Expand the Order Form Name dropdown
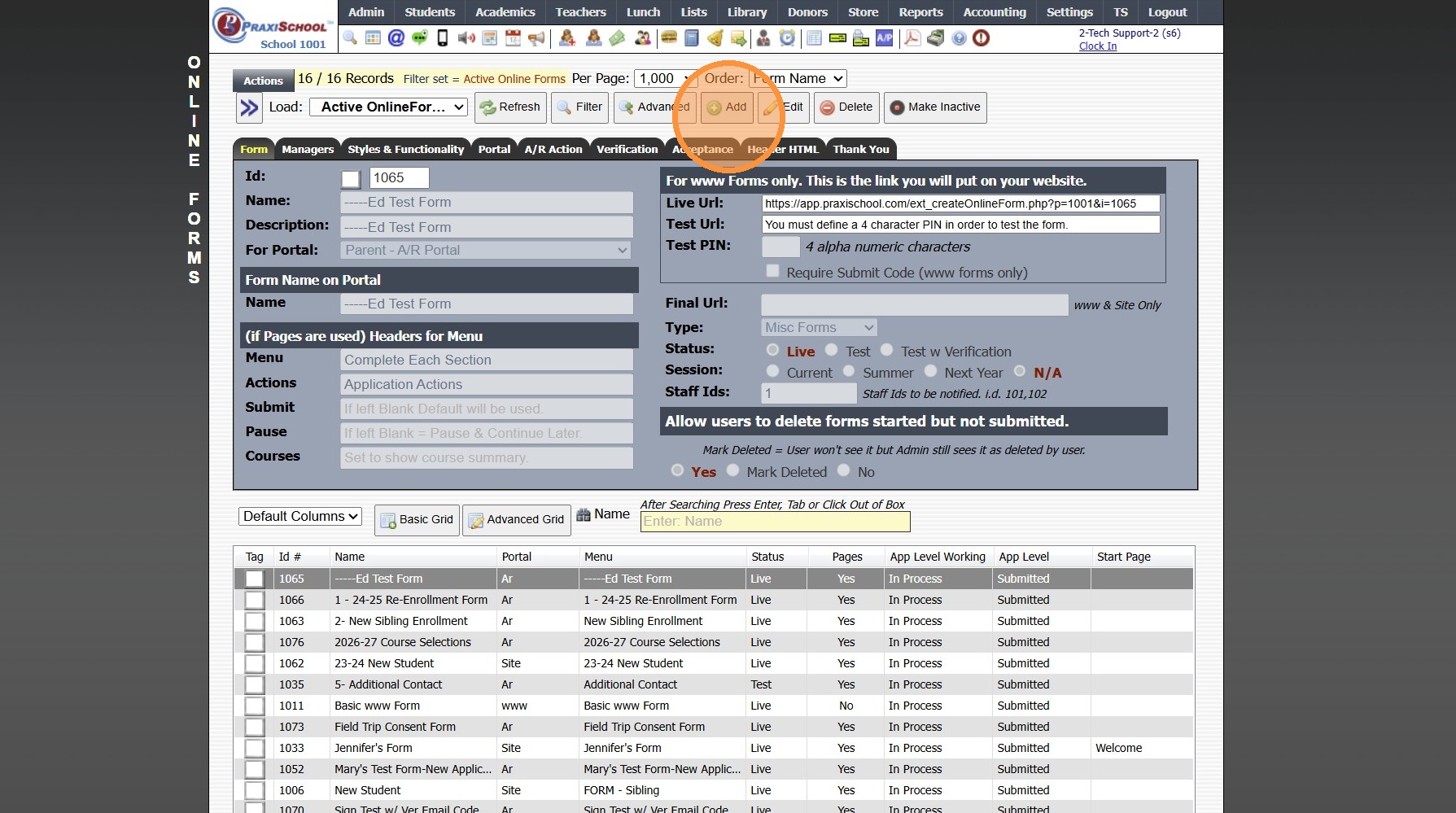 click(x=798, y=78)
